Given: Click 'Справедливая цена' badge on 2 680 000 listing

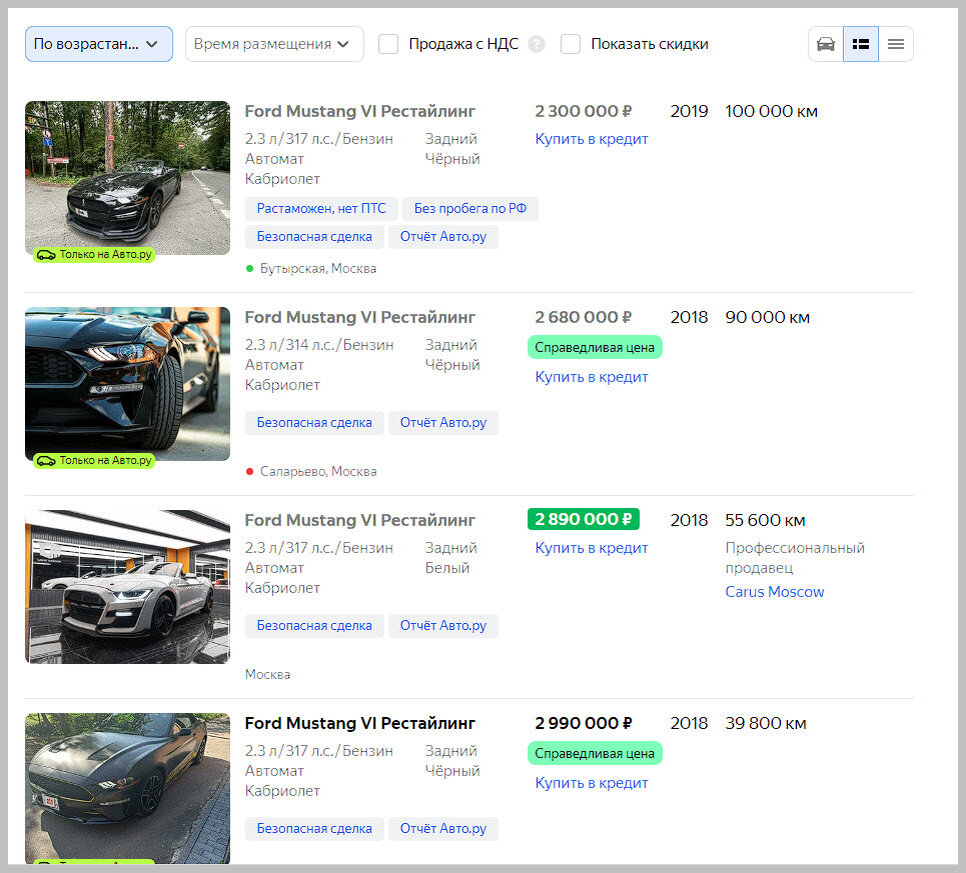Looking at the screenshot, I should pyautogui.click(x=595, y=347).
